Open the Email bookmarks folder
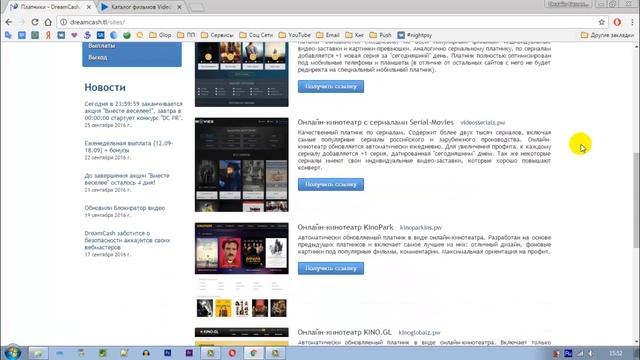The height and width of the screenshot is (360, 640). point(328,35)
